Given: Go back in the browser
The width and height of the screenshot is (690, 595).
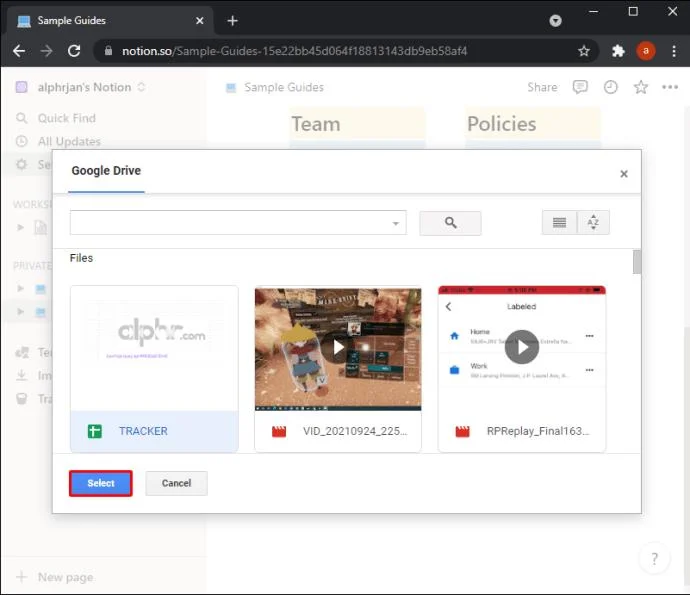Looking at the screenshot, I should tap(18, 51).
